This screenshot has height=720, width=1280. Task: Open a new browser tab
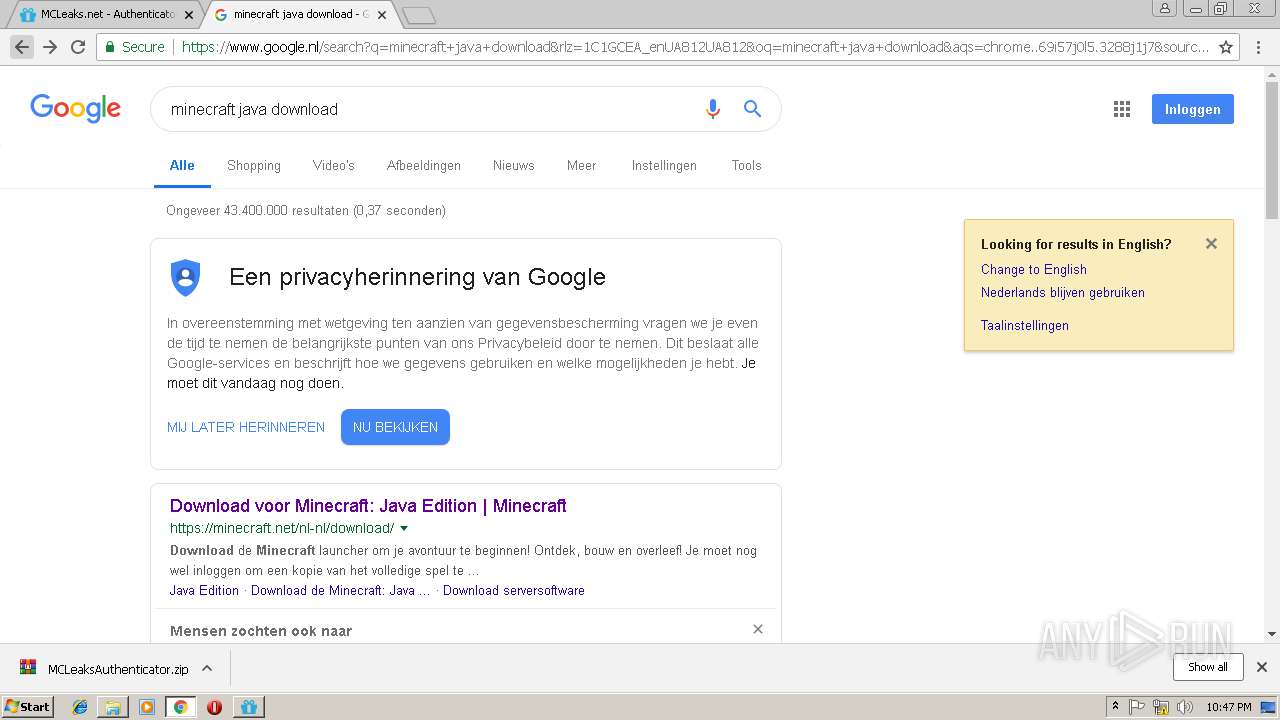pyautogui.click(x=419, y=15)
